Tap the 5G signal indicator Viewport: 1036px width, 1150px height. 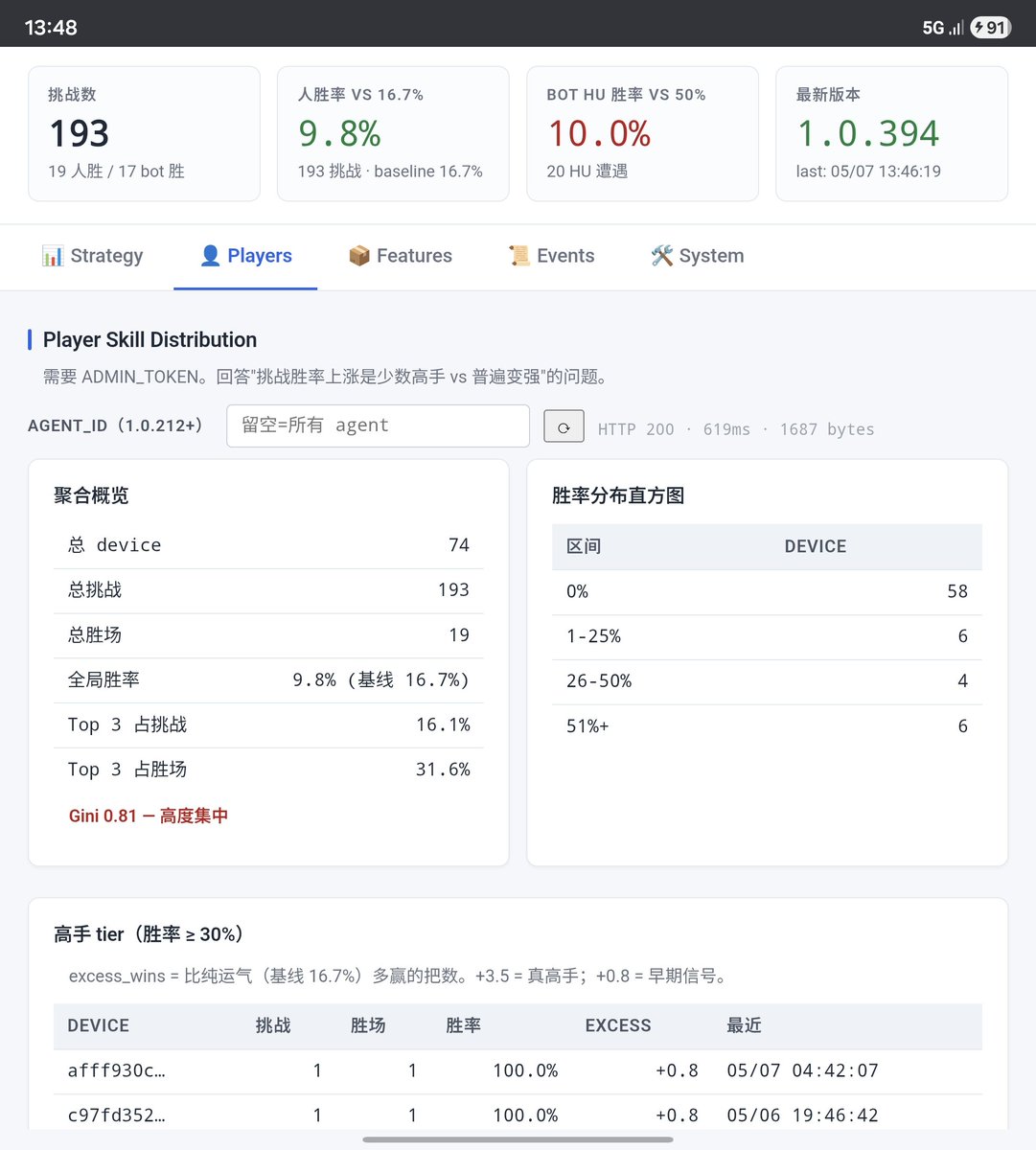[x=942, y=28]
